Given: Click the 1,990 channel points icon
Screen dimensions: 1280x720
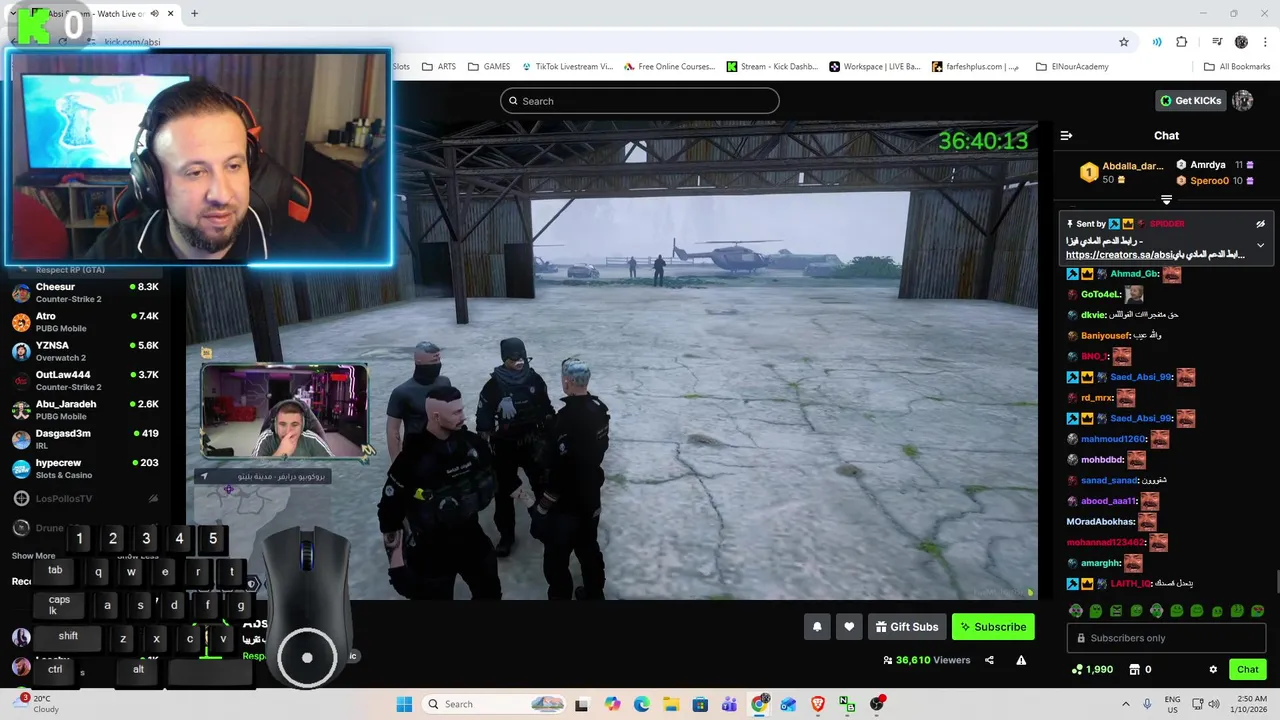Looking at the screenshot, I should (1076, 669).
